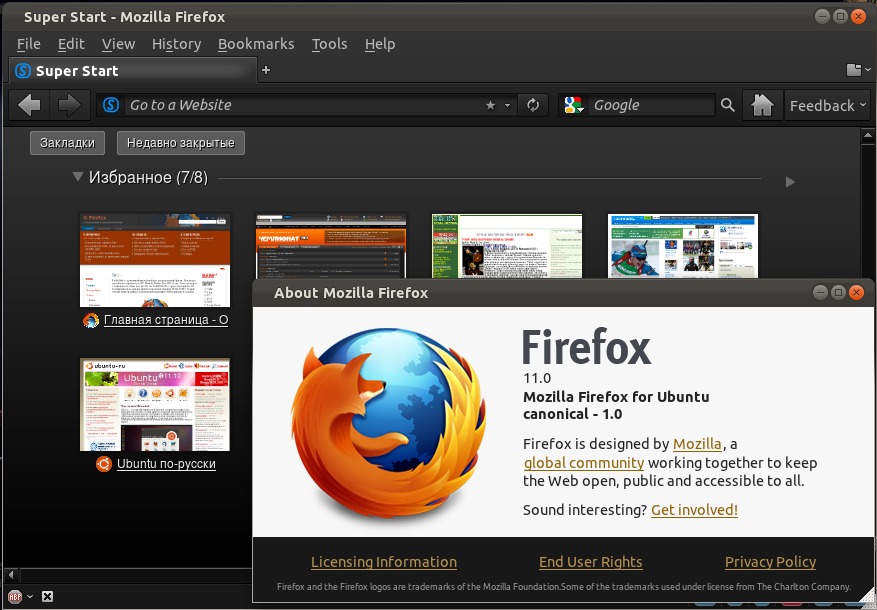
Task: Collapse the Избранное (7/8) section triangle
Action: coord(78,177)
